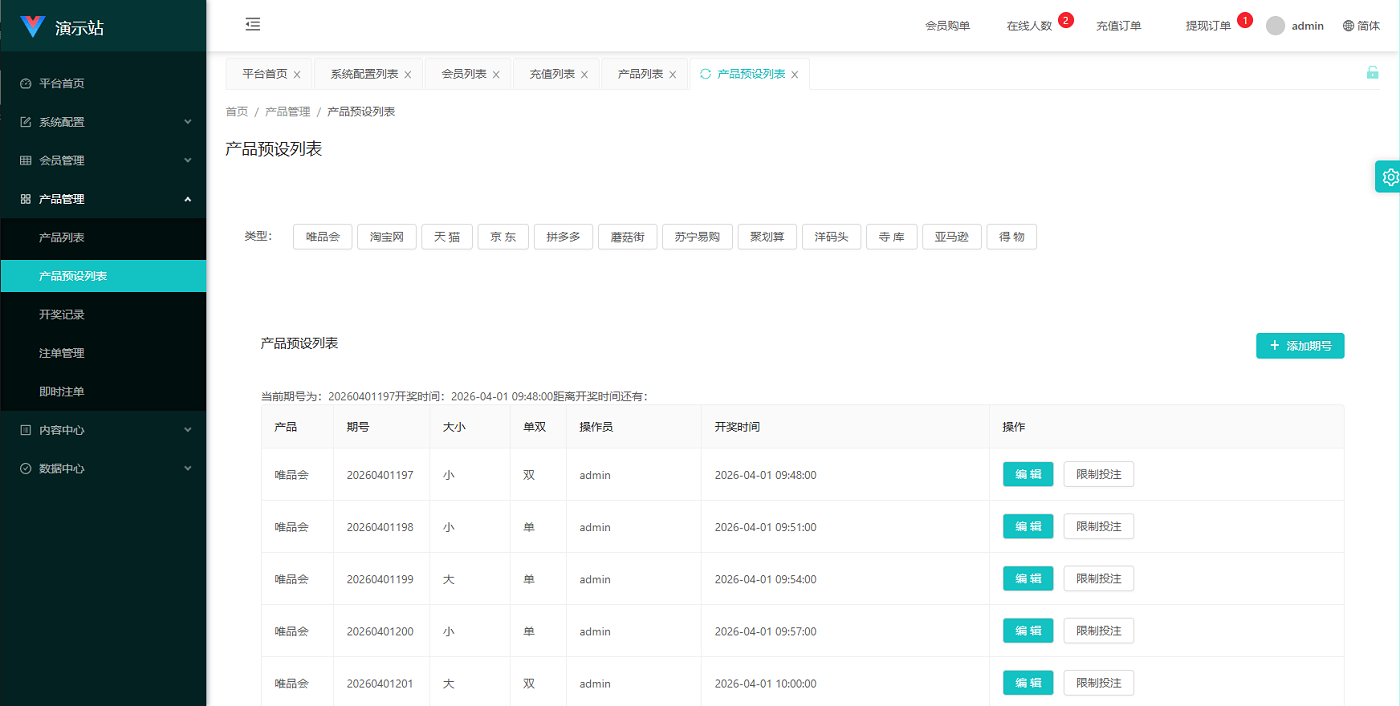Collapse the 产品管理 sidebar menu
This screenshot has height=706, width=1400.
(x=103, y=199)
